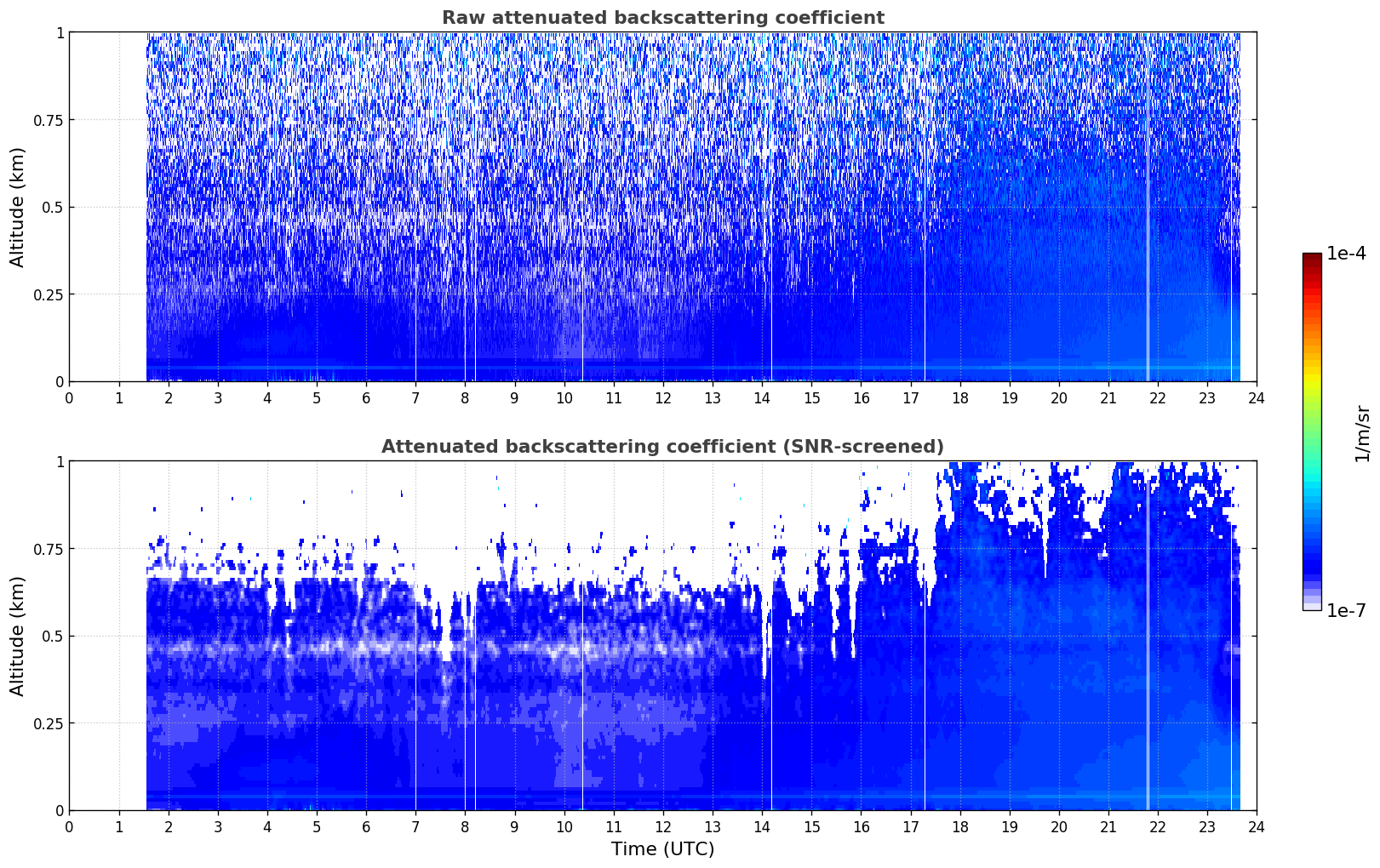Click the Raw attenuated backscattering coefficient title
The width and height of the screenshot is (1380, 868).
(662, 18)
